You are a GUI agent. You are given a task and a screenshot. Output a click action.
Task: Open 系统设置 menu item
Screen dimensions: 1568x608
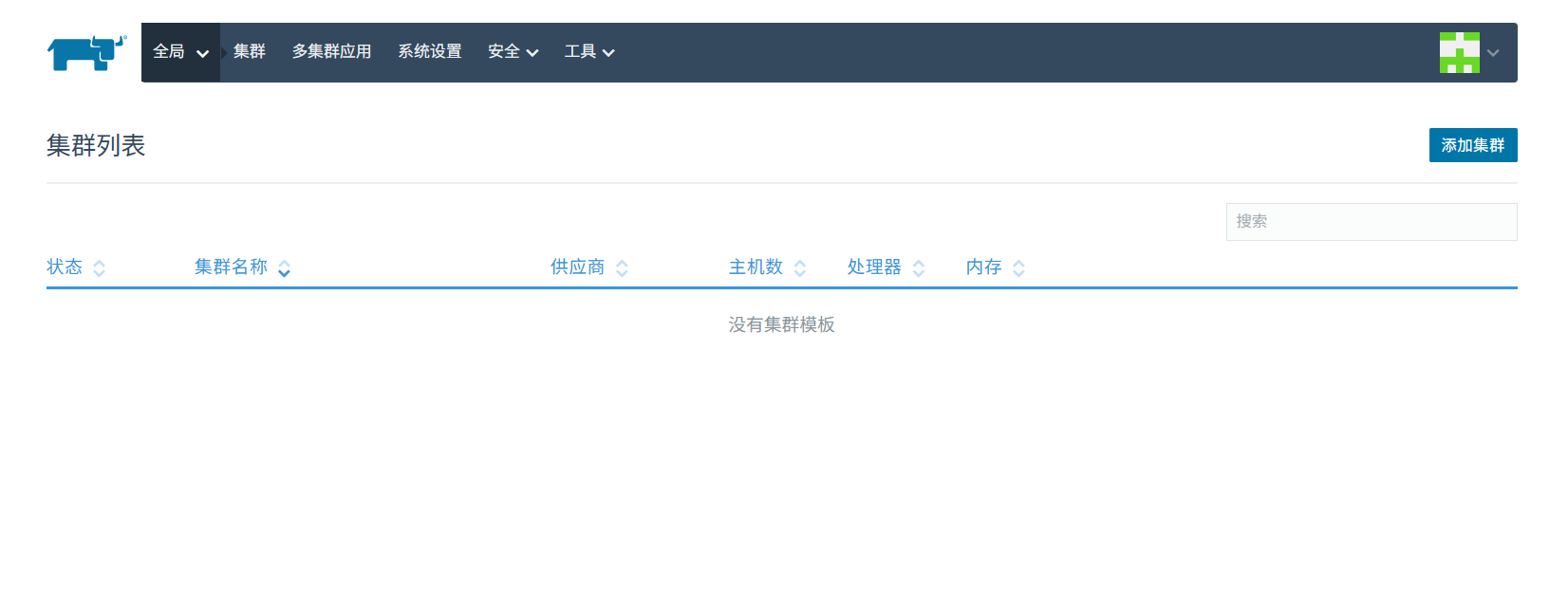click(430, 52)
